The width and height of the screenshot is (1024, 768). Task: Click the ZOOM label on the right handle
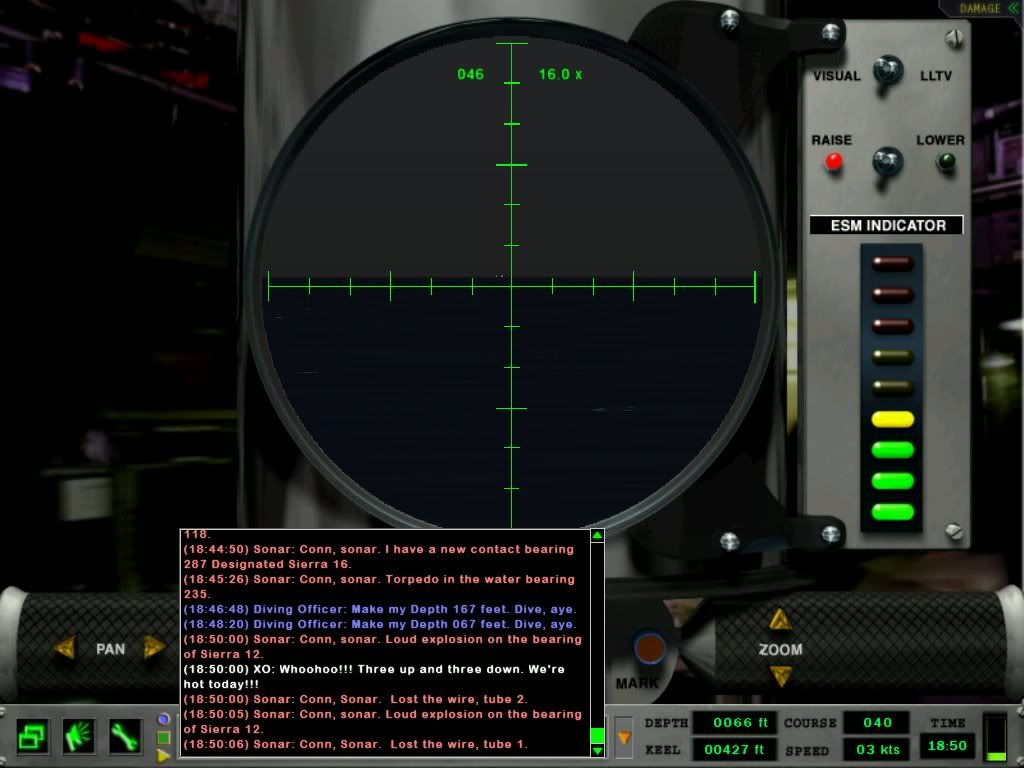(x=780, y=649)
